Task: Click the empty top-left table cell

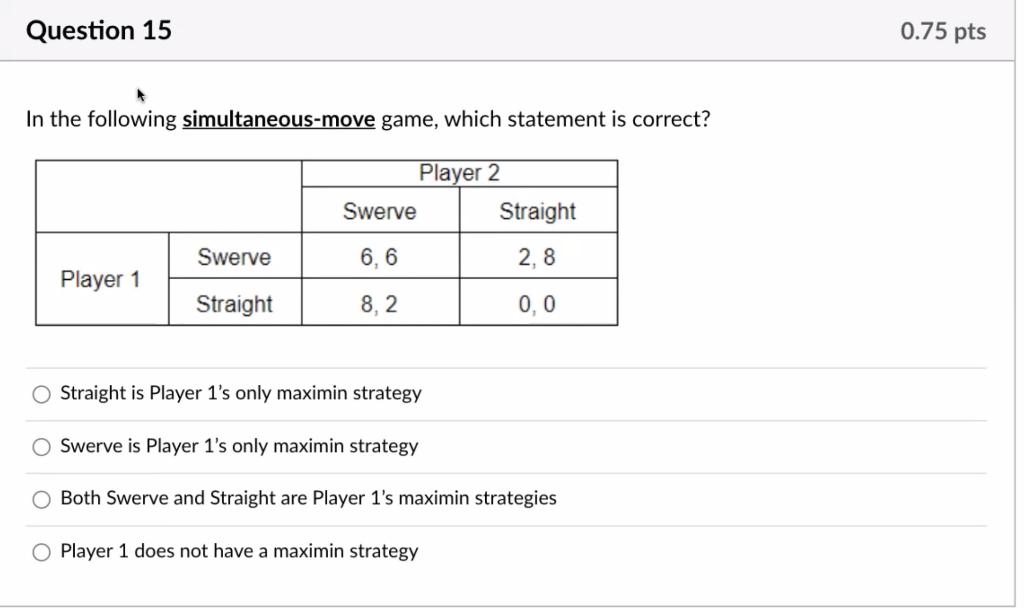Action: click(168, 196)
